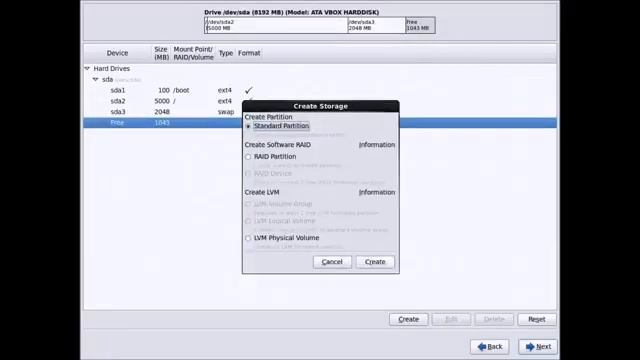Select the disabled RAID Device radio button
The height and width of the screenshot is (360, 640).
pyautogui.click(x=248, y=173)
